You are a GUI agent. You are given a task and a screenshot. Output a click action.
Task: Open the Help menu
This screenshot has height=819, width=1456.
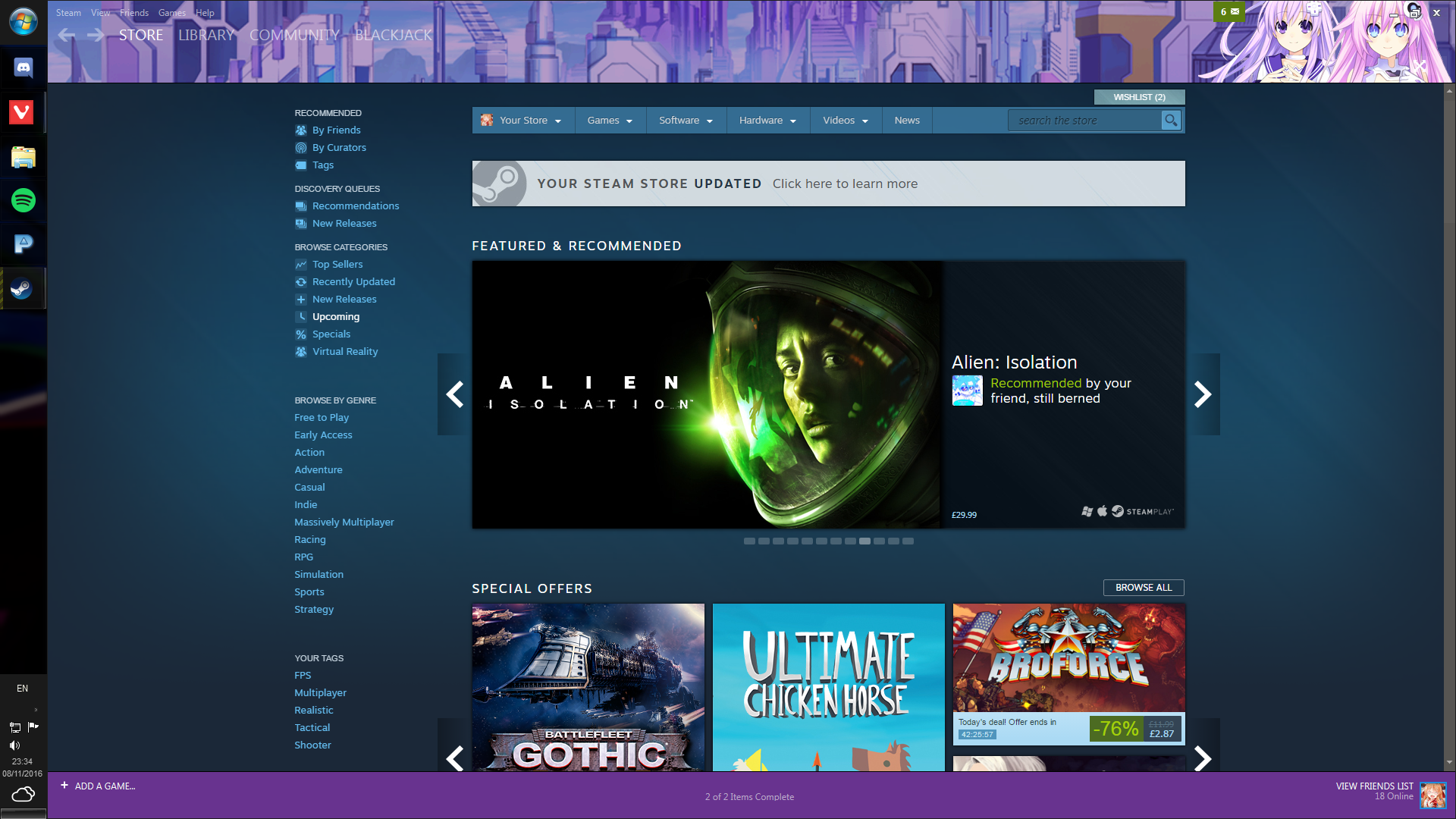tap(205, 13)
